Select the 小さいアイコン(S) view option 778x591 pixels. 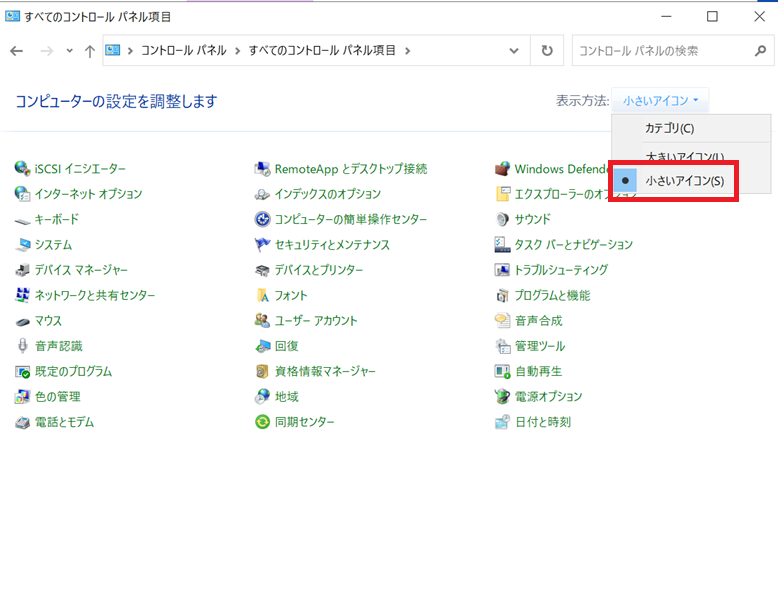click(x=684, y=181)
